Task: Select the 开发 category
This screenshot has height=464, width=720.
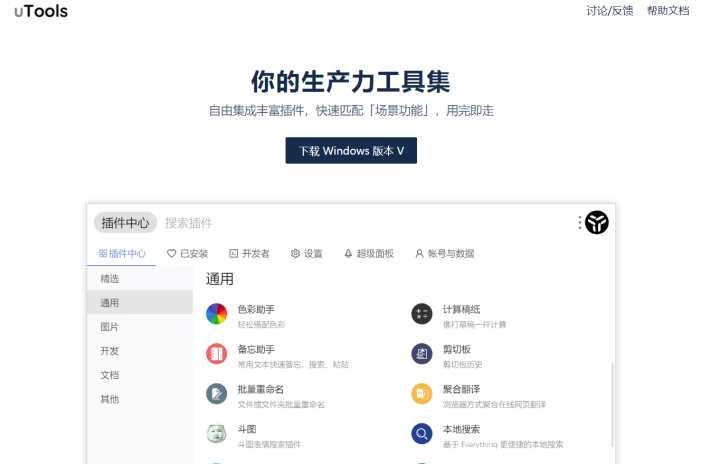Action: tap(140, 351)
